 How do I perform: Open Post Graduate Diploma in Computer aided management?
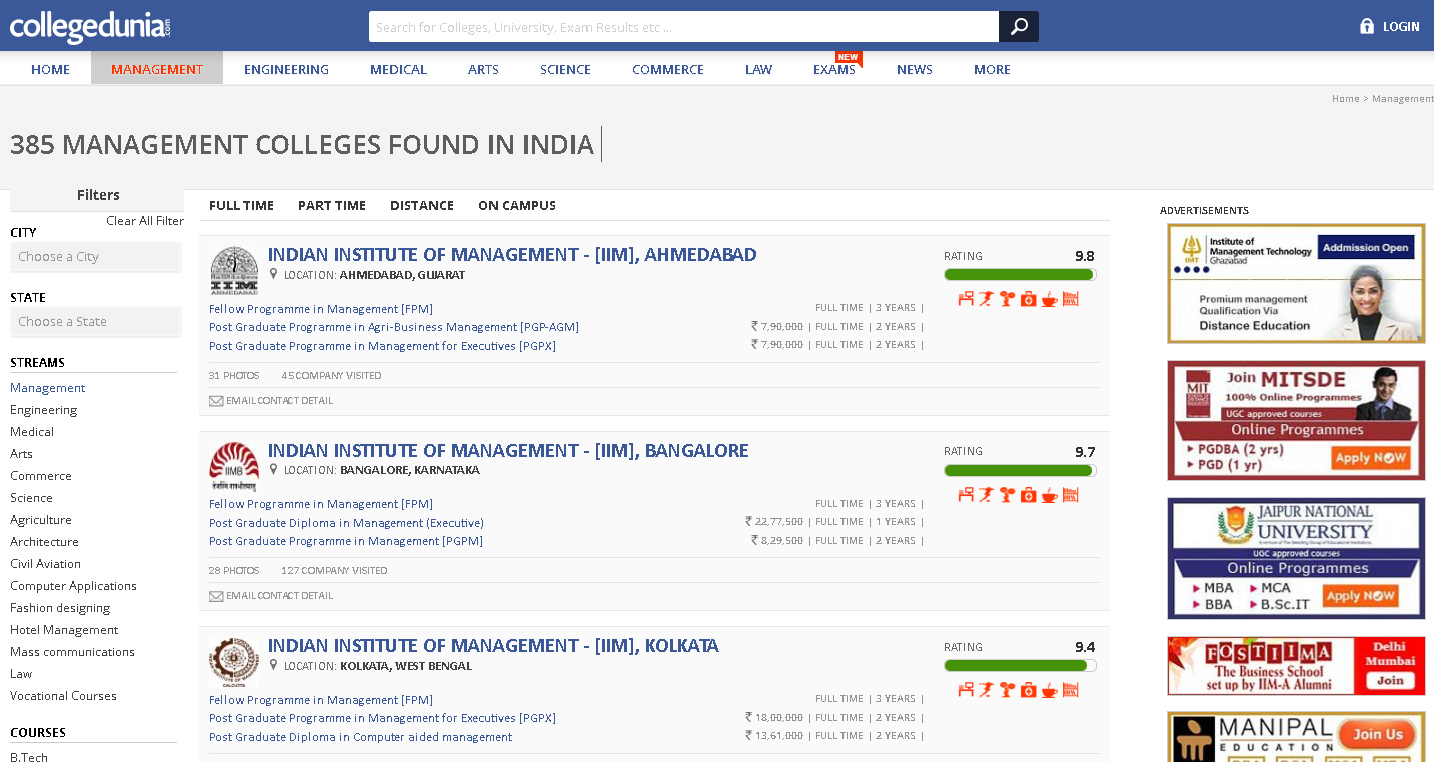360,737
